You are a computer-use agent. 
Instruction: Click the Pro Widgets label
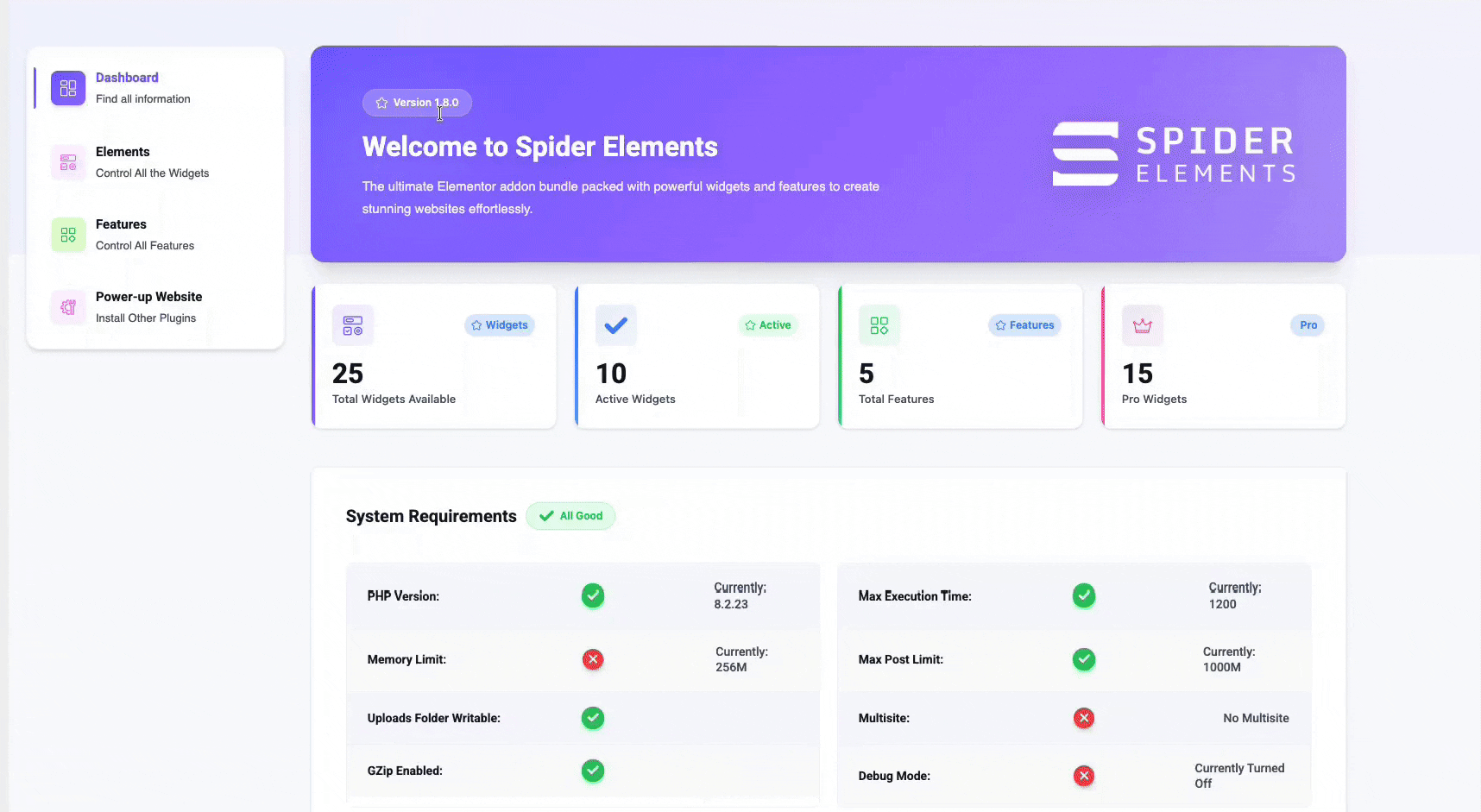pos(1154,400)
